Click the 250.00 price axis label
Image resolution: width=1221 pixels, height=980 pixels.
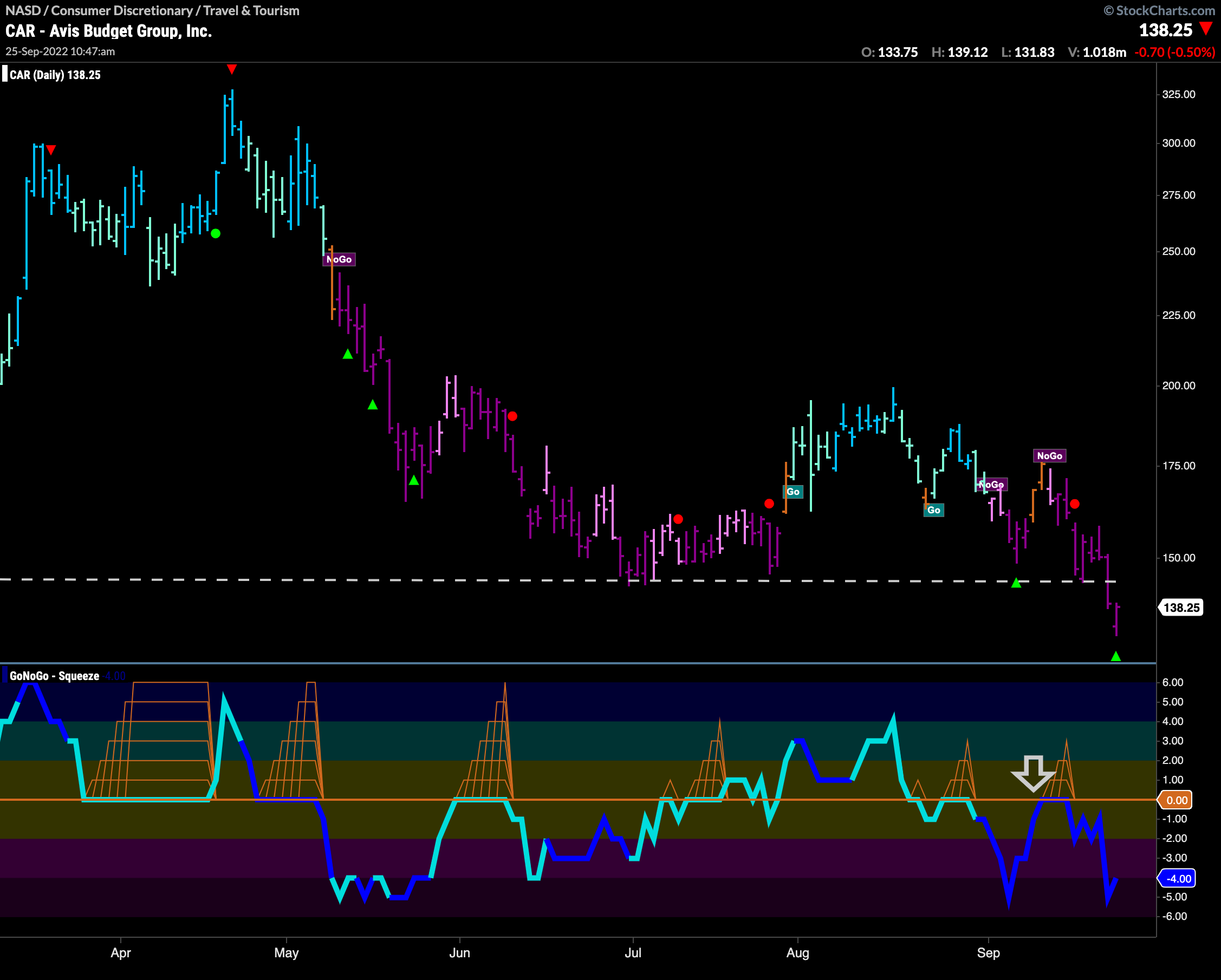[x=1178, y=251]
